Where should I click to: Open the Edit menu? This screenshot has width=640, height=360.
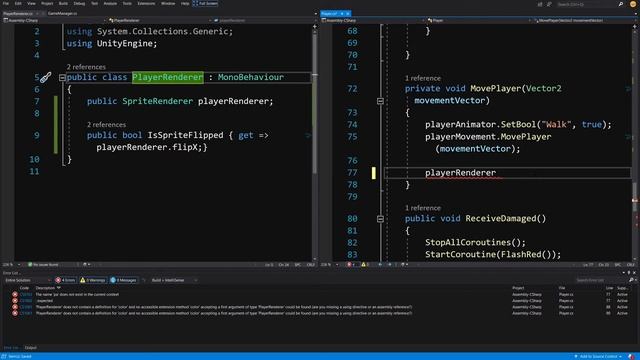18,3
